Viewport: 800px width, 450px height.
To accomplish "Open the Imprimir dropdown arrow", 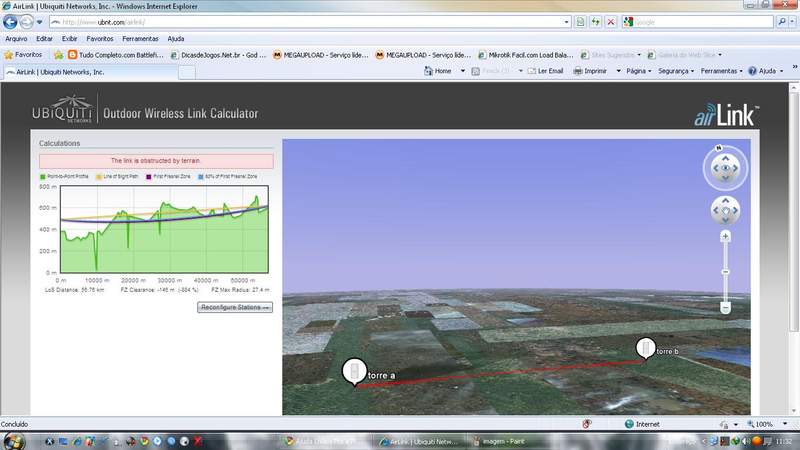I will (x=618, y=71).
